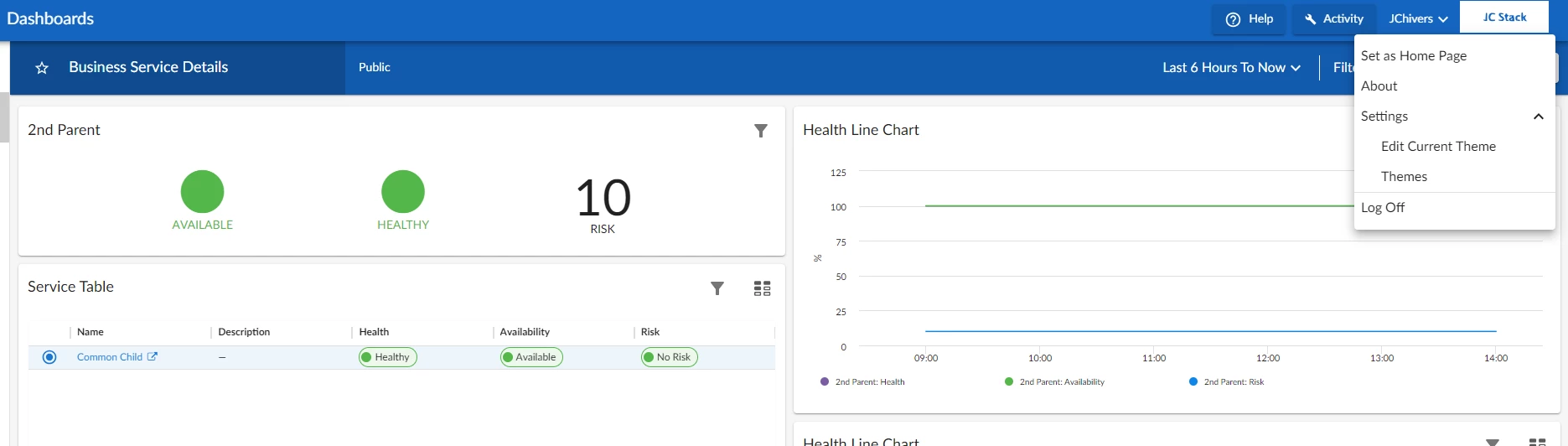Click the Help button
The height and width of the screenshot is (446, 1568).
1248,18
